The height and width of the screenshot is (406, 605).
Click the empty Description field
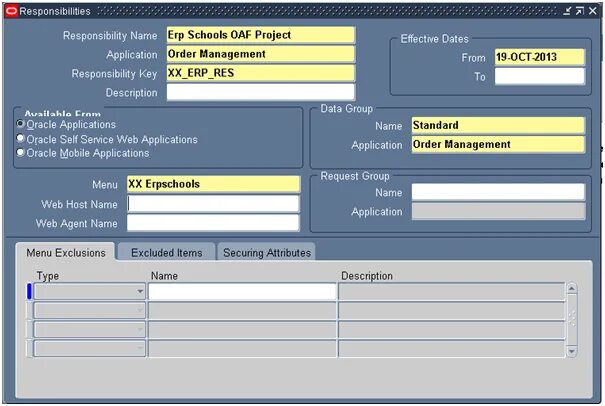click(260, 92)
